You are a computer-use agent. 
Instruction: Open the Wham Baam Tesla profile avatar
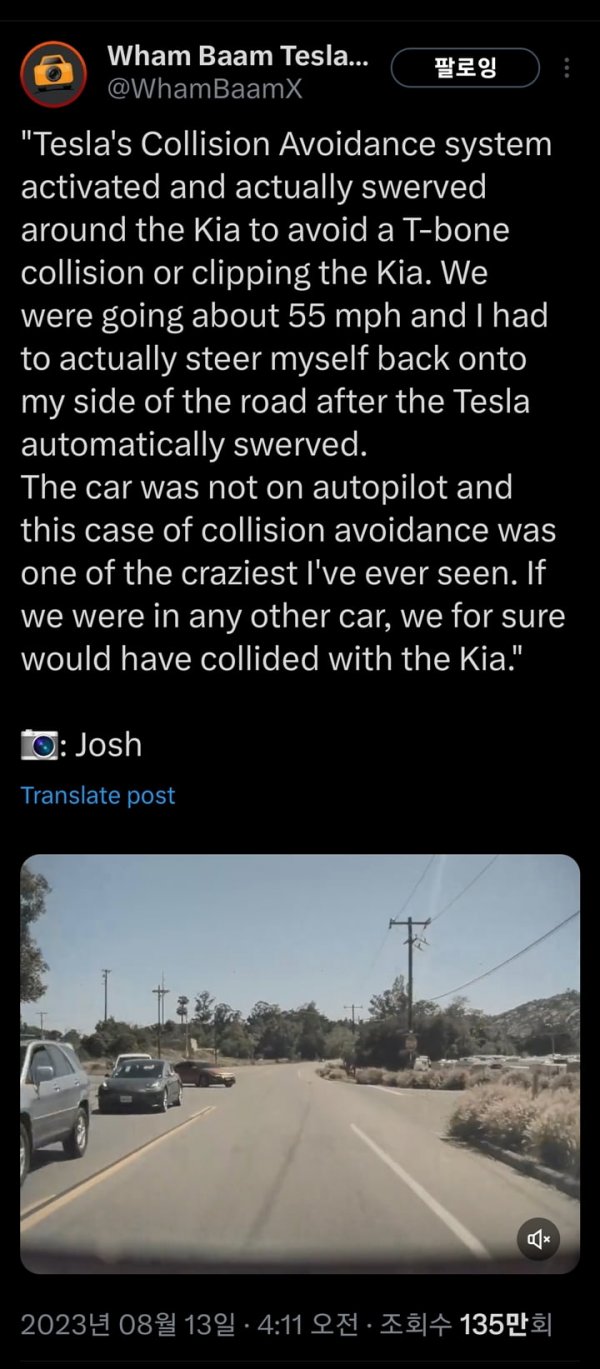55,73
